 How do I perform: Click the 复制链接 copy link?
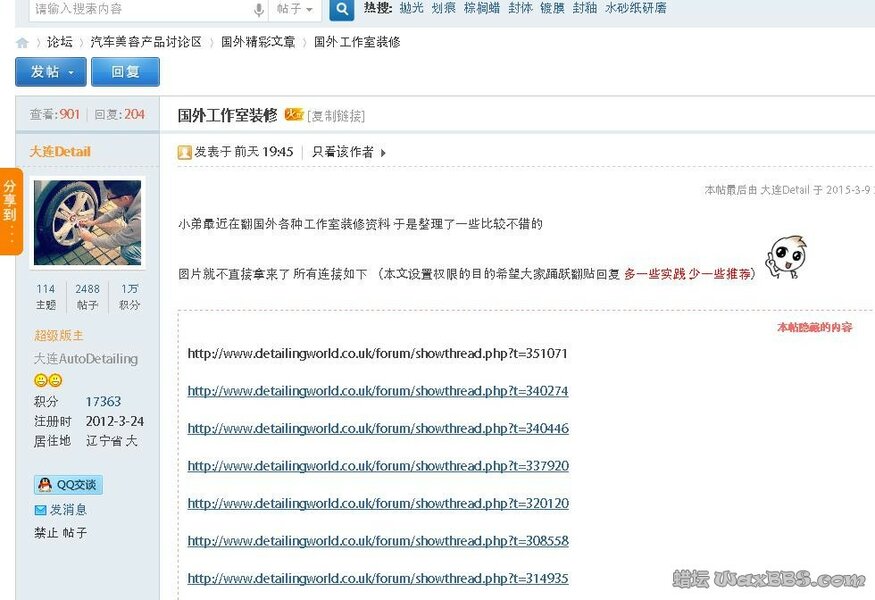tap(339, 114)
